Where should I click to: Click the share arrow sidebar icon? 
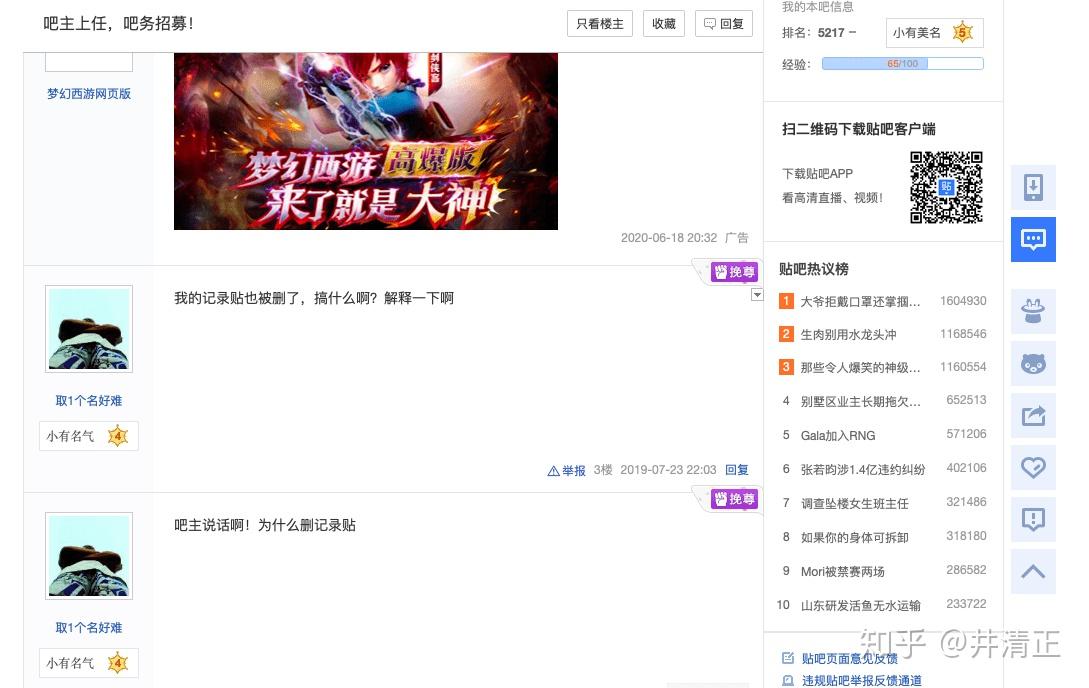pyautogui.click(x=1033, y=415)
